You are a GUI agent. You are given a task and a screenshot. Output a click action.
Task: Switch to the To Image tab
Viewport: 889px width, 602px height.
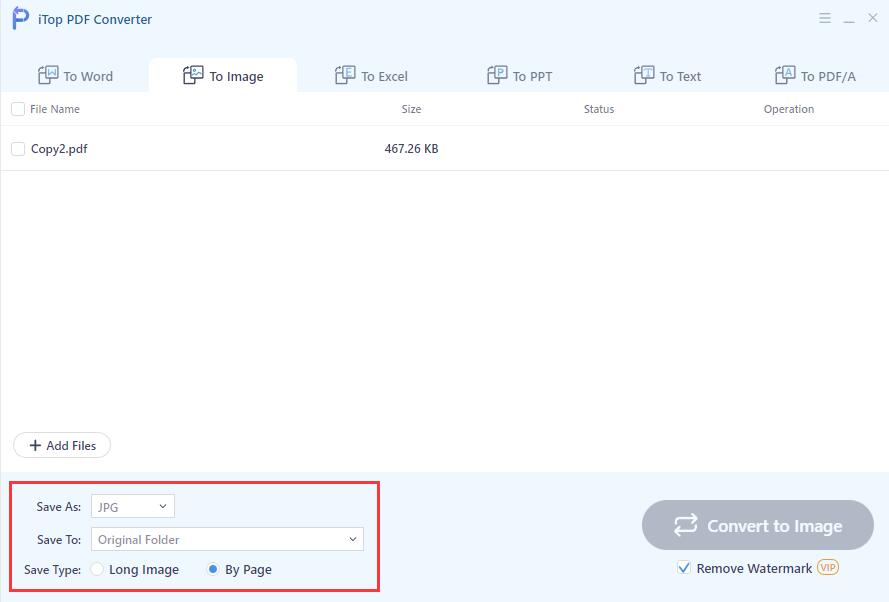coord(223,76)
